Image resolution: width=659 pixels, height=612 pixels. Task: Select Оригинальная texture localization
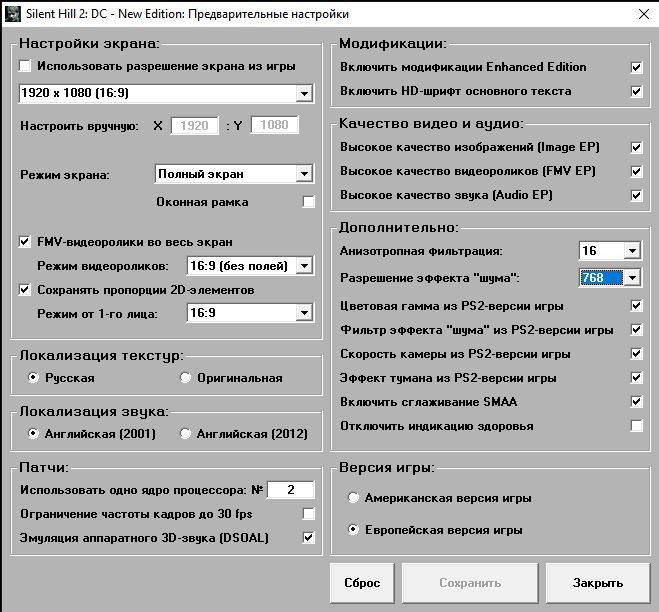pos(186,378)
